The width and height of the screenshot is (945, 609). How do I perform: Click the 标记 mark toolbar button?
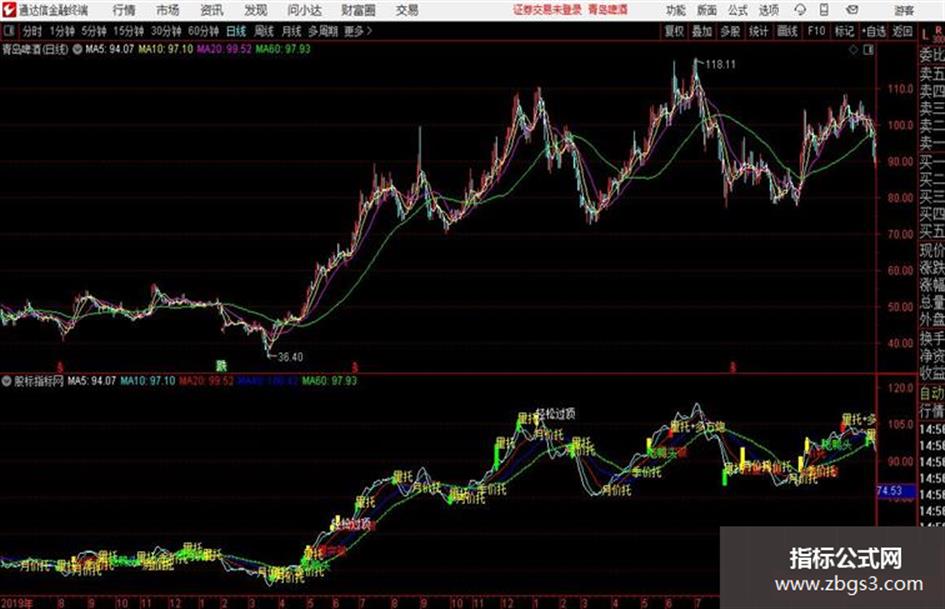(844, 31)
